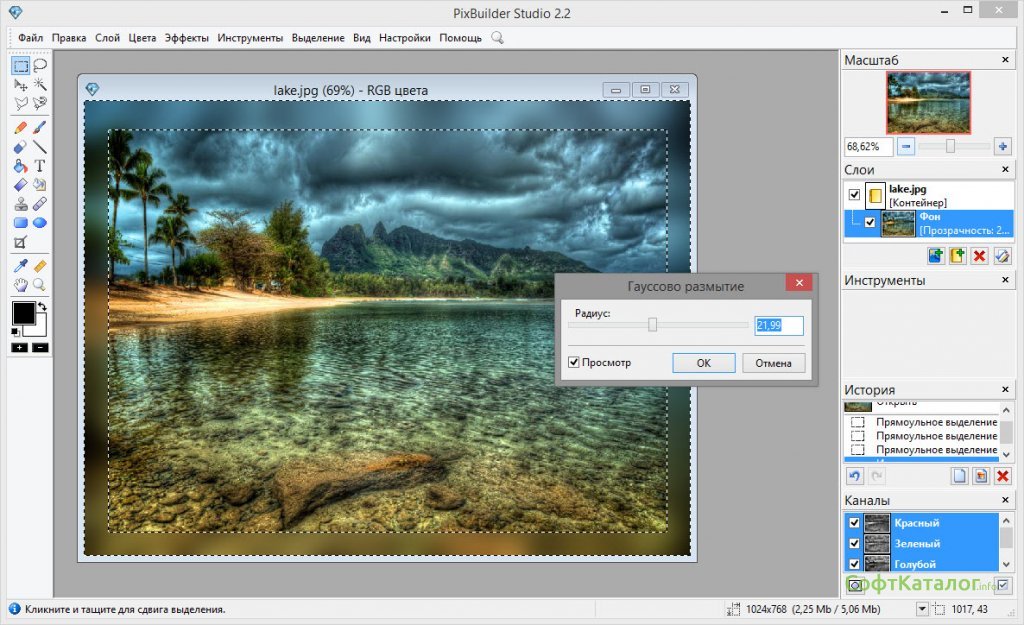
Task: Click the zoom in plus button
Action: click(x=1003, y=146)
